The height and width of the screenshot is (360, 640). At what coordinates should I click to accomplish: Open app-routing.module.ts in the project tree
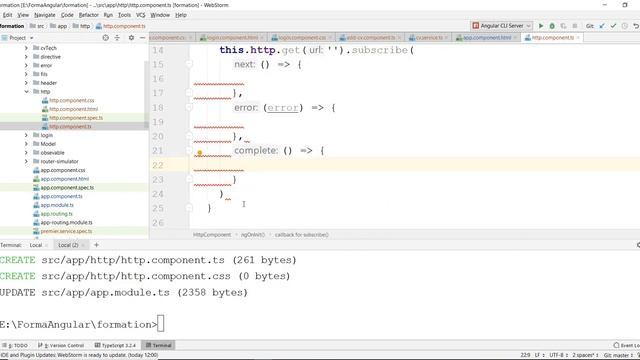click(66, 222)
